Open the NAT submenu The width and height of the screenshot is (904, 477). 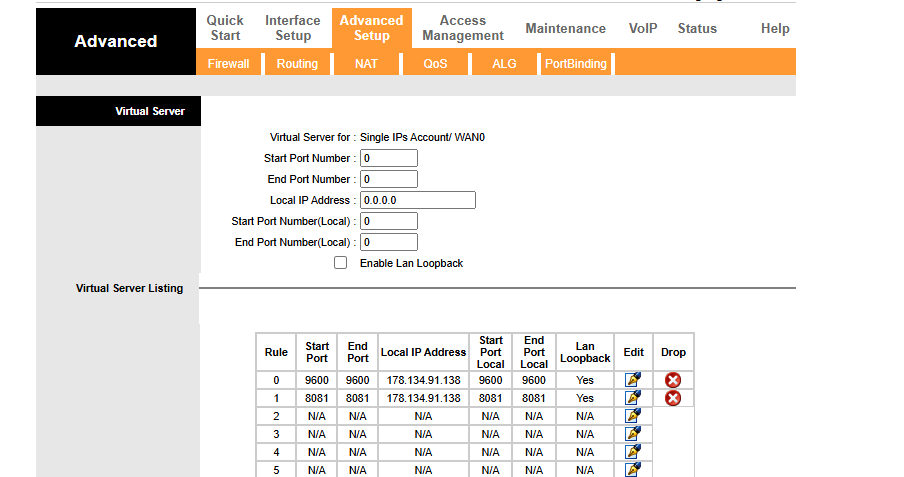click(x=366, y=64)
